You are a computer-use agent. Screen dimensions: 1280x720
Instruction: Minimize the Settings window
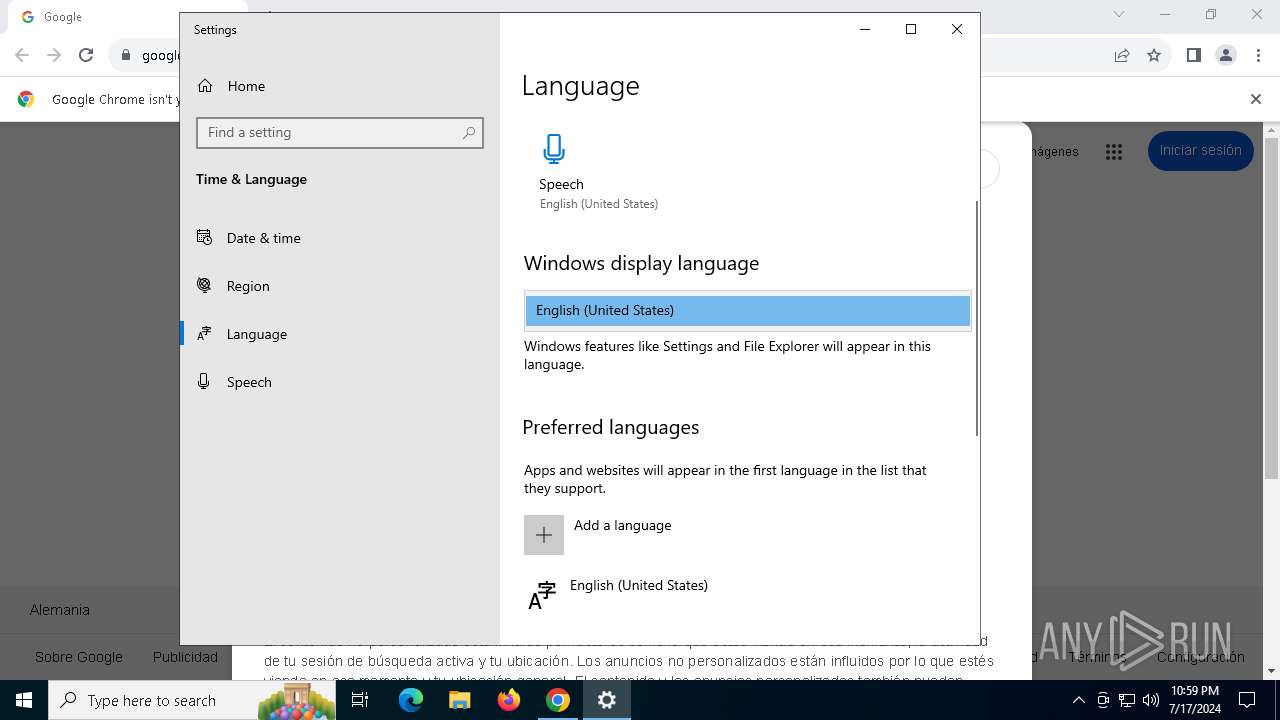click(x=865, y=30)
